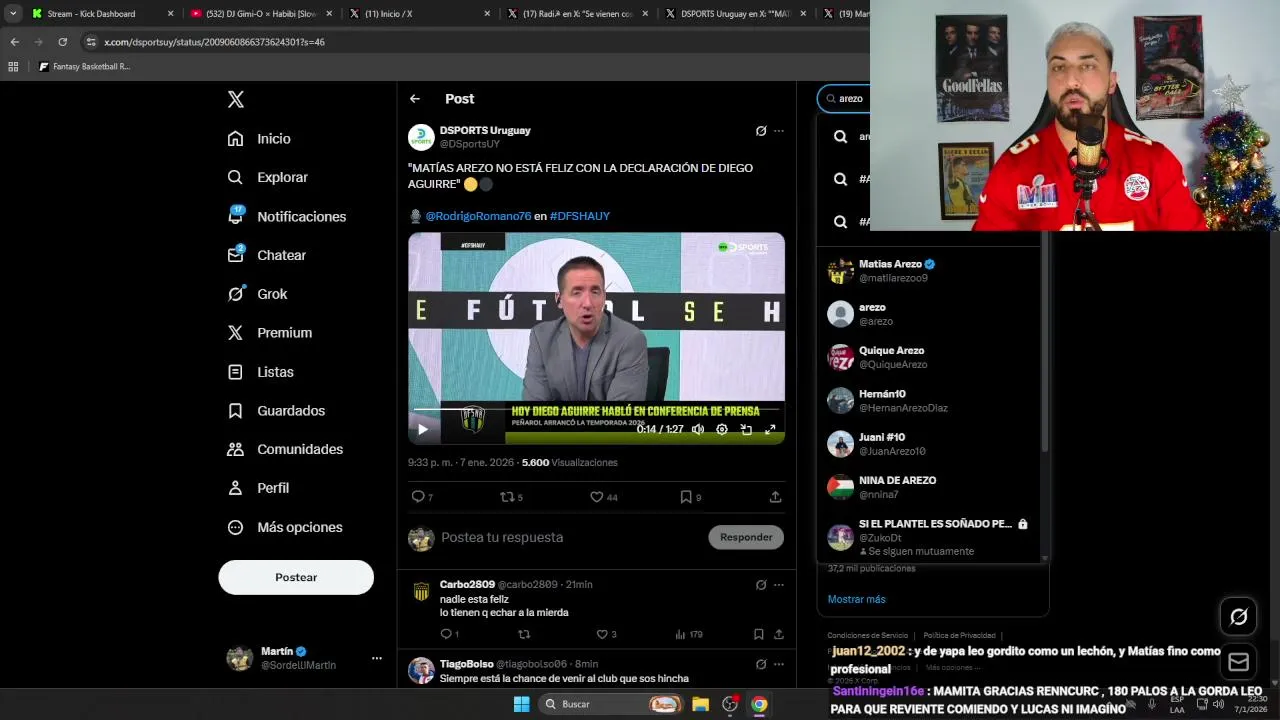Share Carbo2809 reply
The height and width of the screenshot is (720, 1280).
coord(778,634)
